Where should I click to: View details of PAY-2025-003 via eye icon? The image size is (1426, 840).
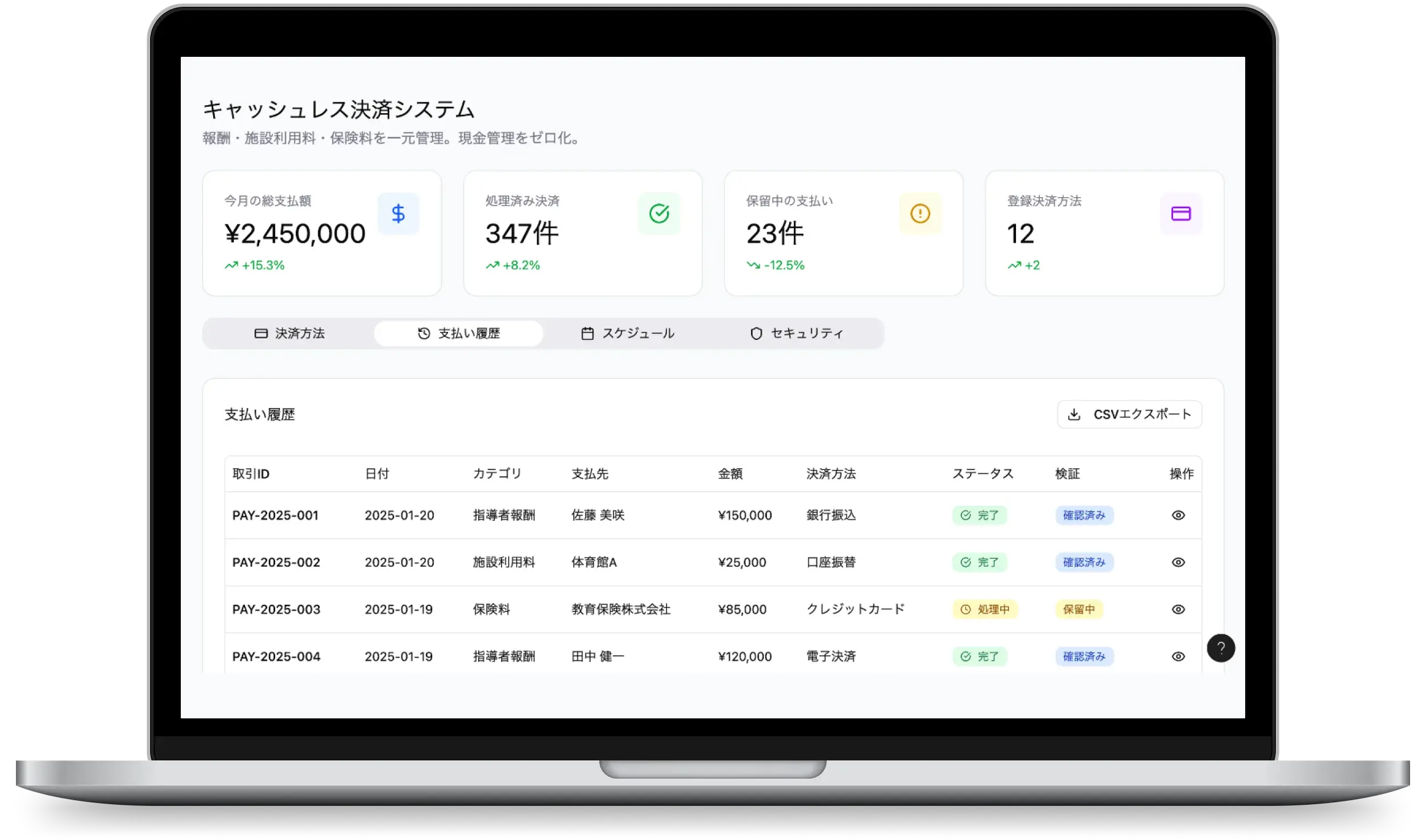(x=1178, y=609)
